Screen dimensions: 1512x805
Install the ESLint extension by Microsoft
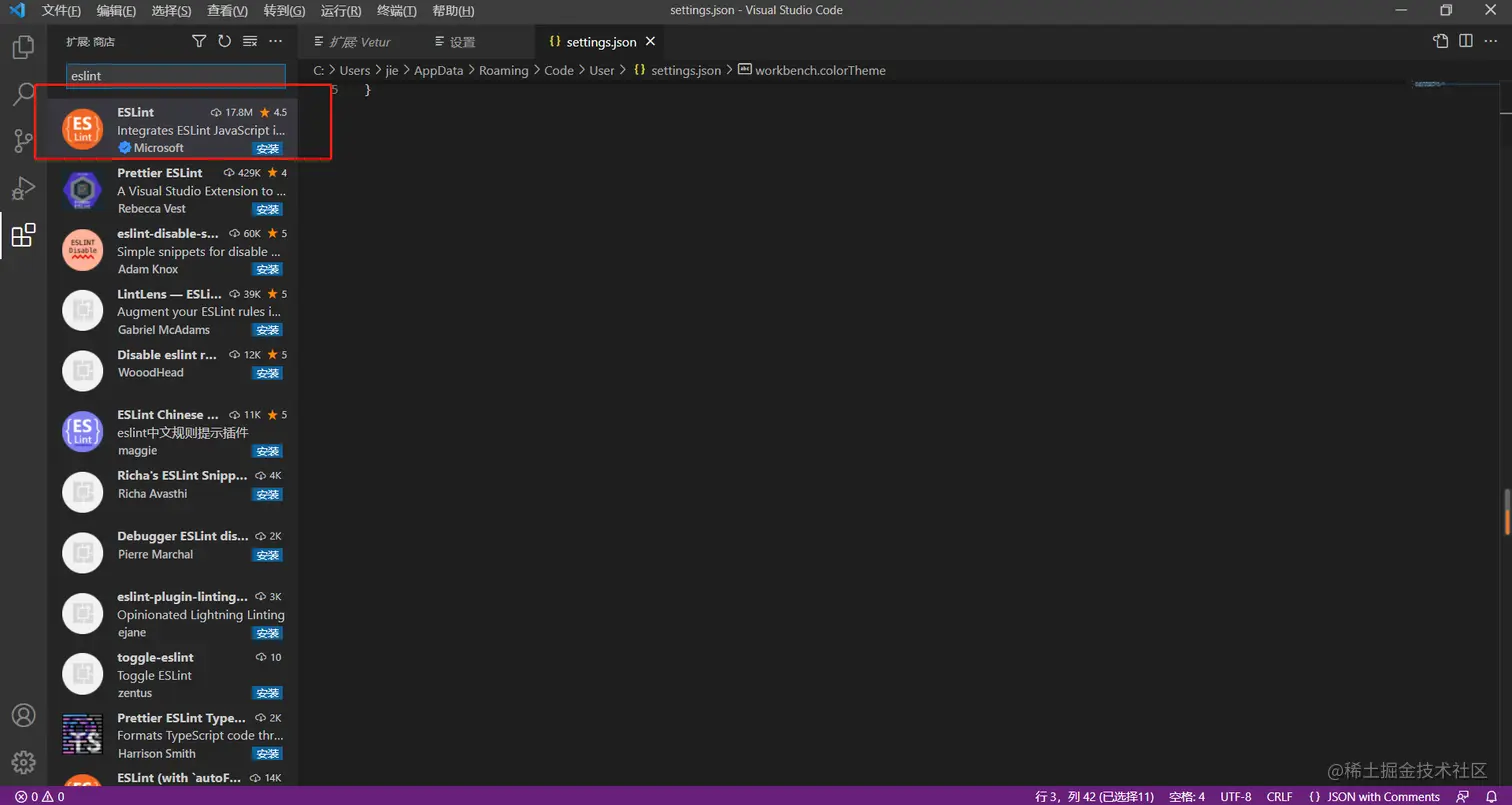click(x=267, y=149)
